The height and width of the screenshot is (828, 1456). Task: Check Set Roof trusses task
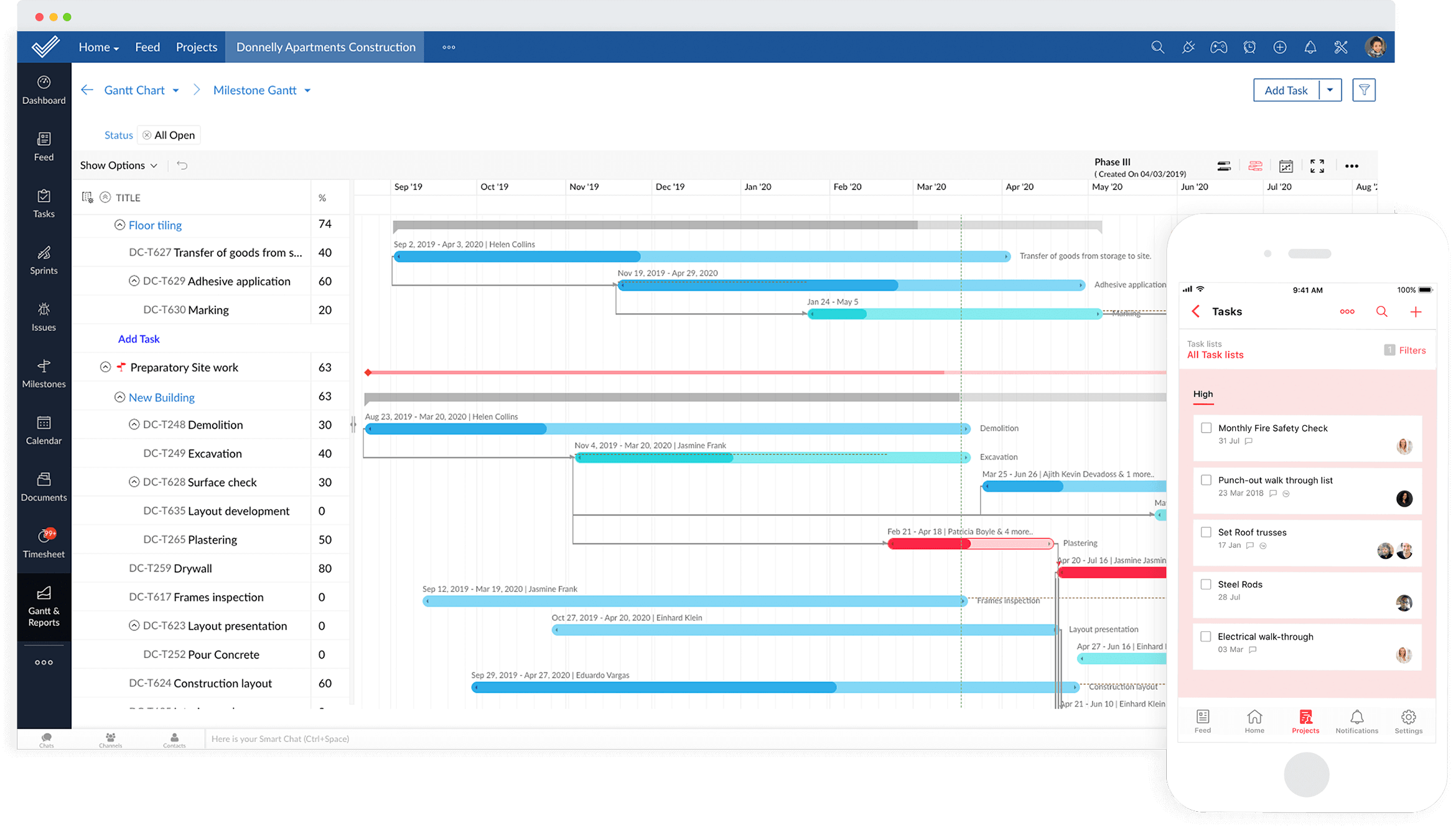click(x=1206, y=532)
